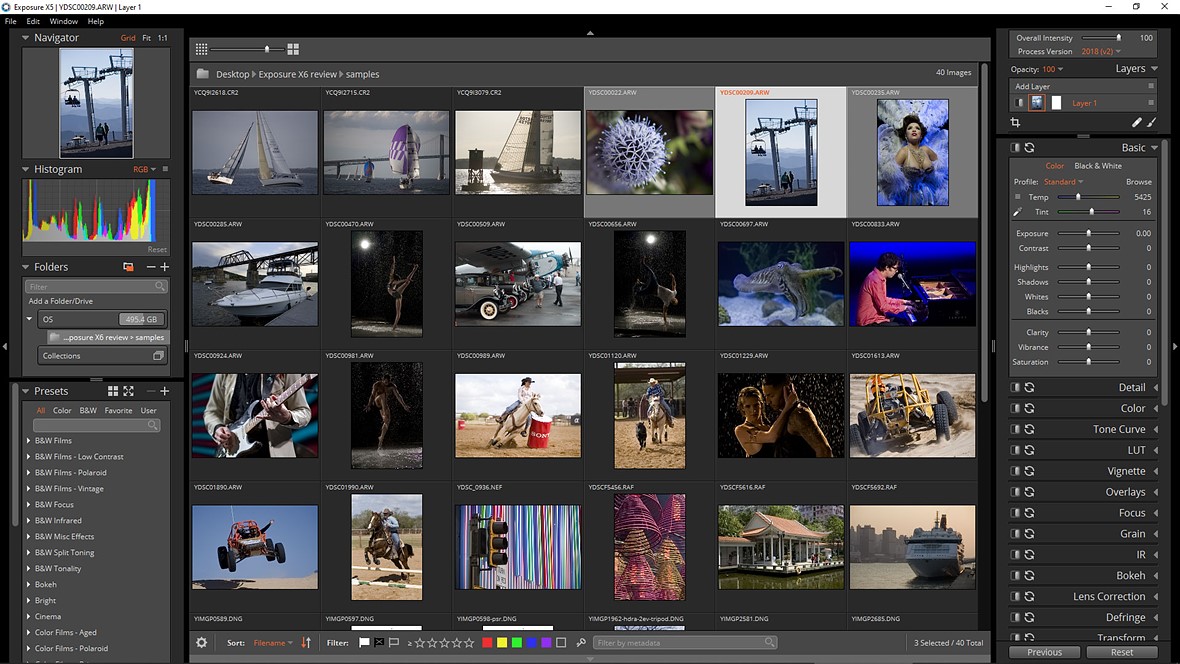The width and height of the screenshot is (1180, 664).
Task: Filter by the red color label swatch
Action: (x=487, y=643)
